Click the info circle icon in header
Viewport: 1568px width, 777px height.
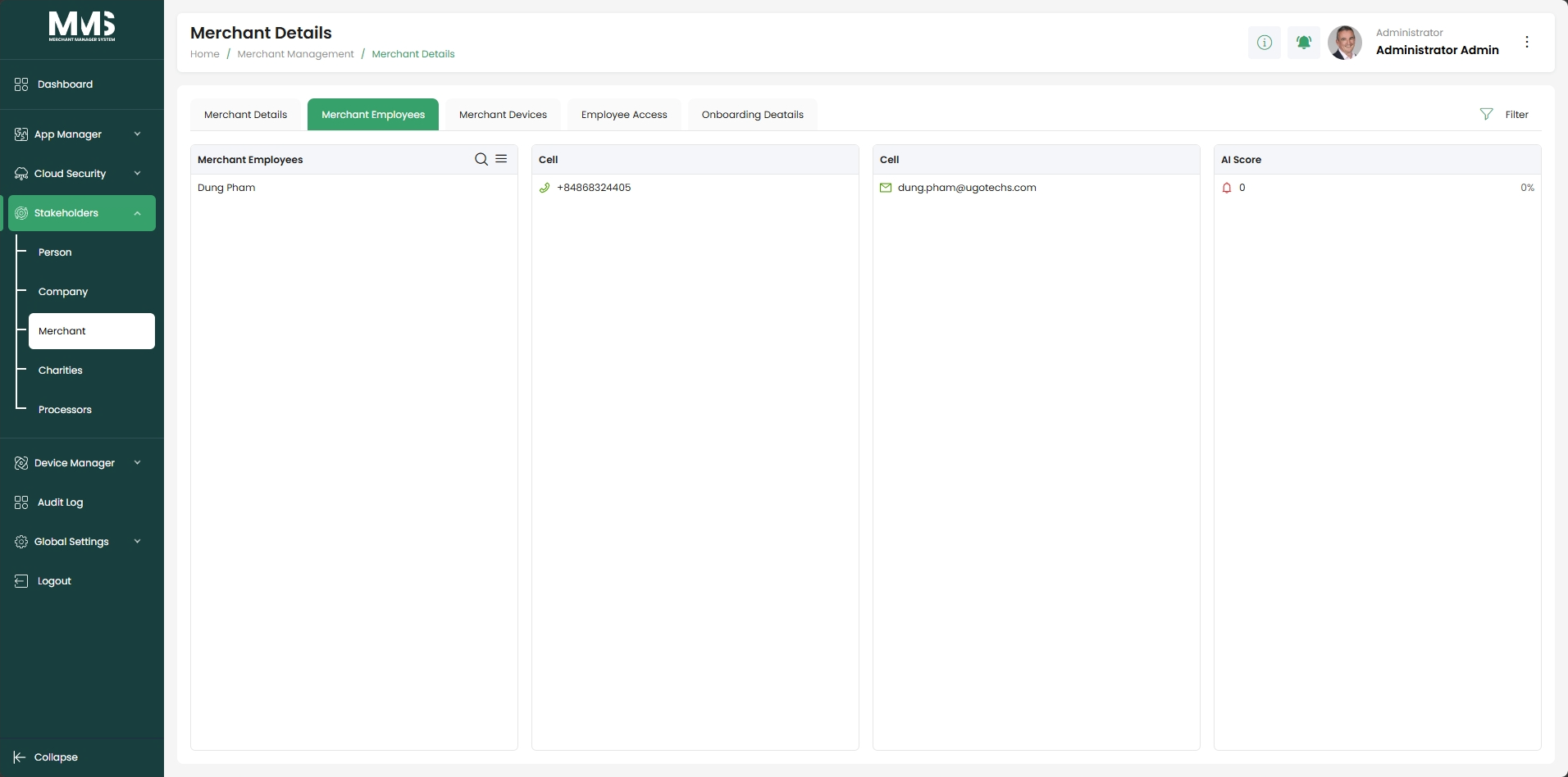(1265, 42)
